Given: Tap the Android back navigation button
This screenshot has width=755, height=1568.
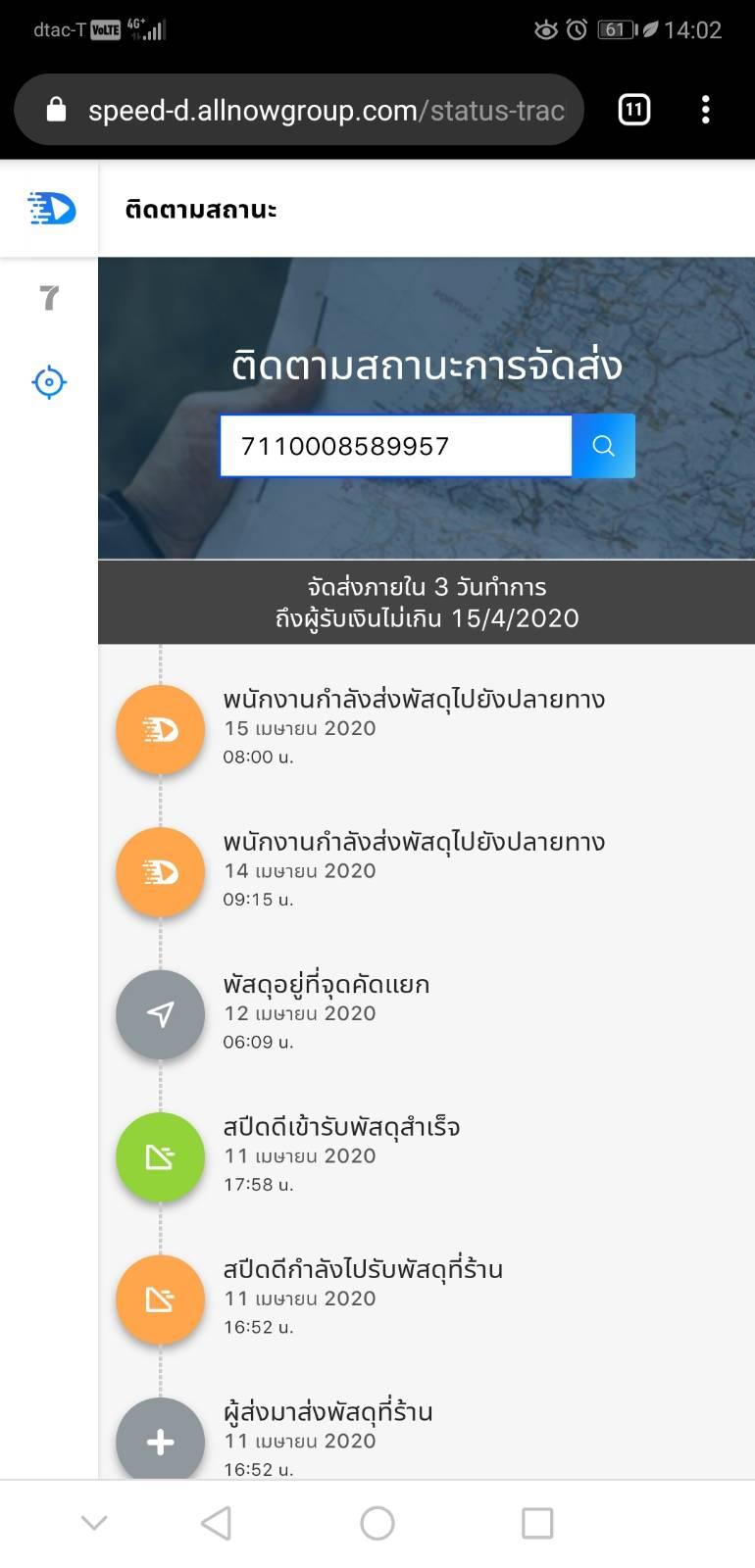Looking at the screenshot, I should tap(216, 1523).
